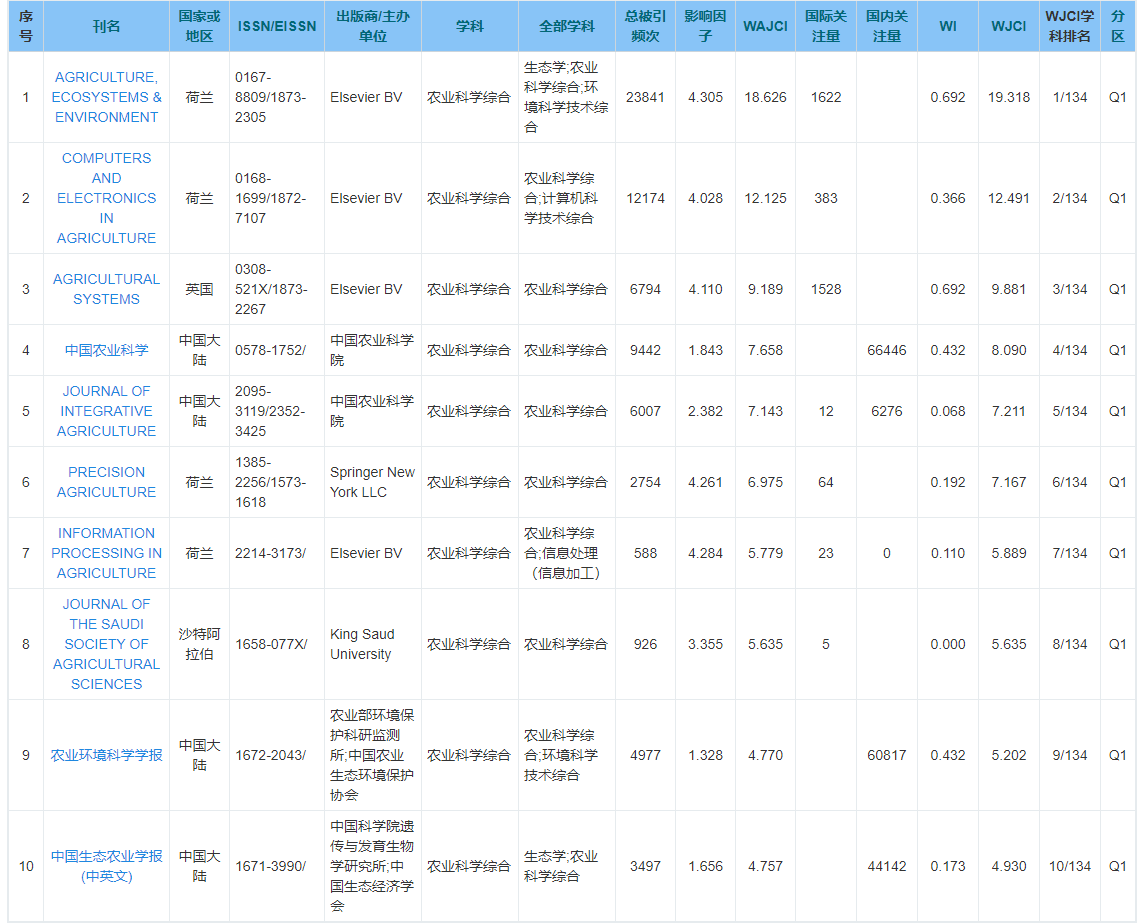This screenshot has width=1139, height=923.
Task: Select ISSN 1385-2256/1573-1618 cell
Action: pos(277,482)
